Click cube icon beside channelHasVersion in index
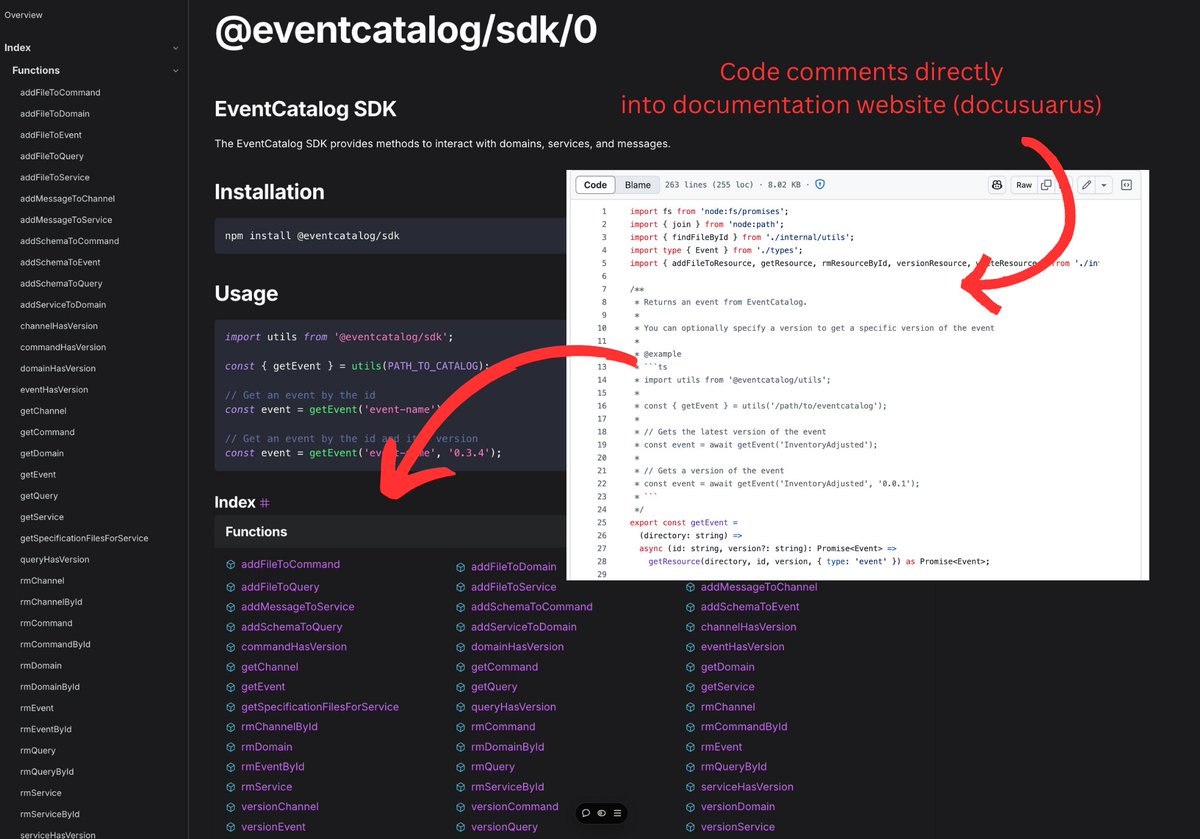Image resolution: width=1200 pixels, height=839 pixels. (x=691, y=627)
